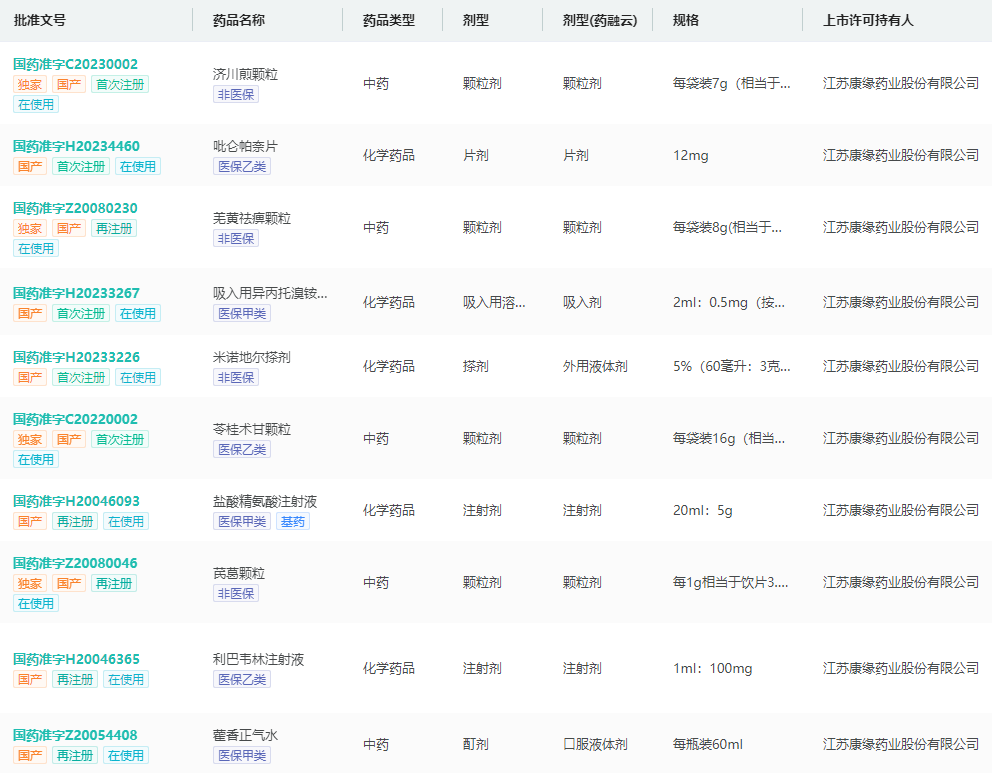Image resolution: width=992 pixels, height=773 pixels.
Task: Select drug name 利巴韦林注射液
Action: pyautogui.click(x=258, y=660)
